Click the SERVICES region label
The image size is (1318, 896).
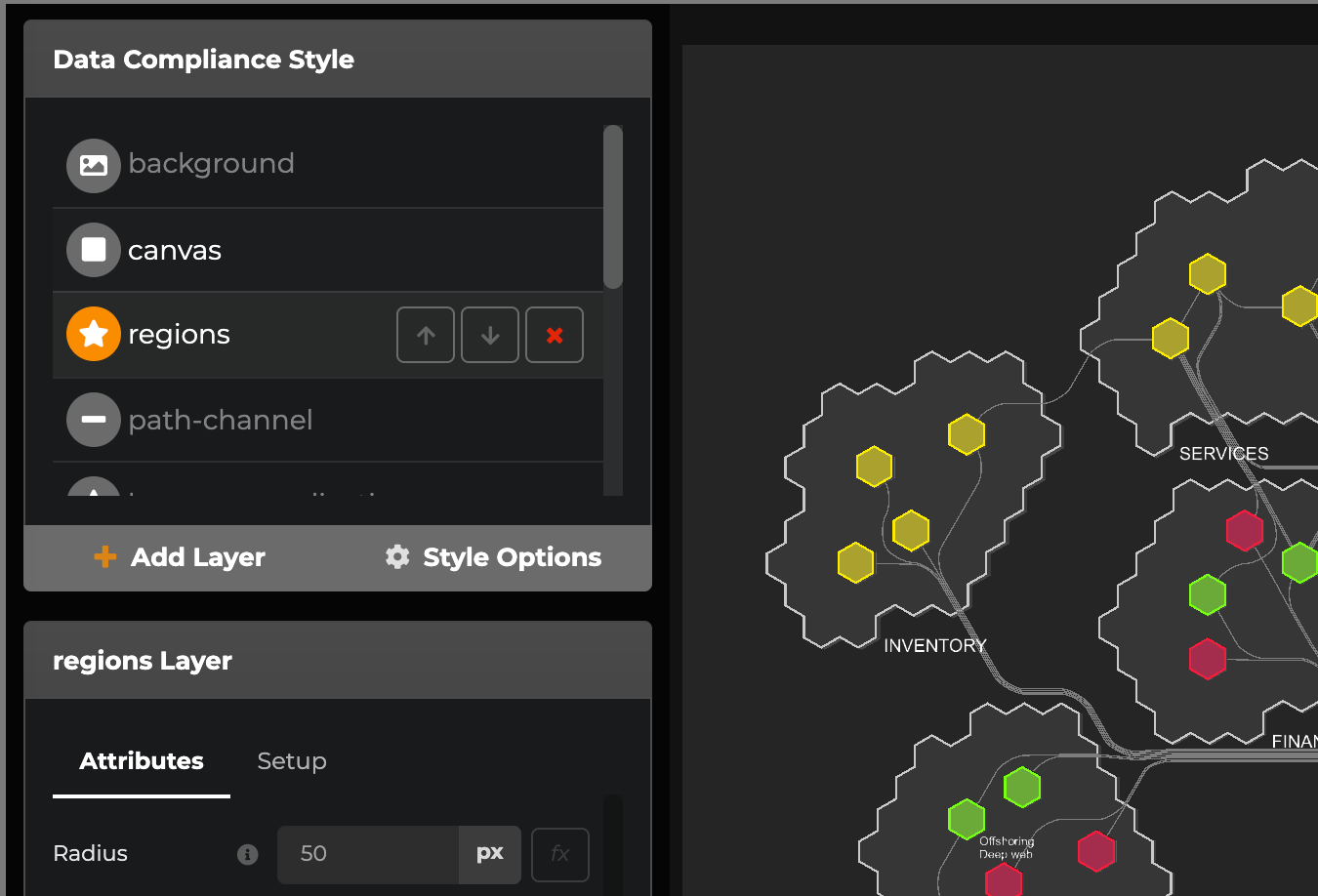pos(1223,454)
